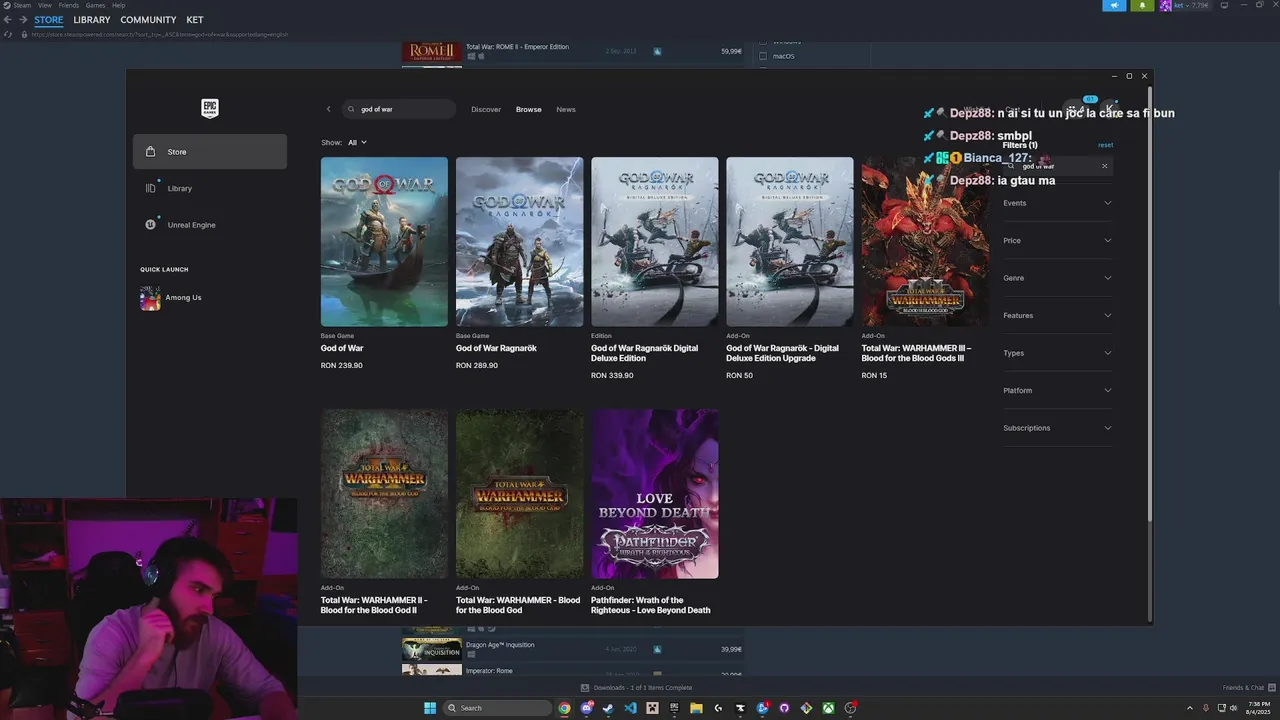Expand the Events filter
The height and width of the screenshot is (720, 1280).
coord(1057,203)
